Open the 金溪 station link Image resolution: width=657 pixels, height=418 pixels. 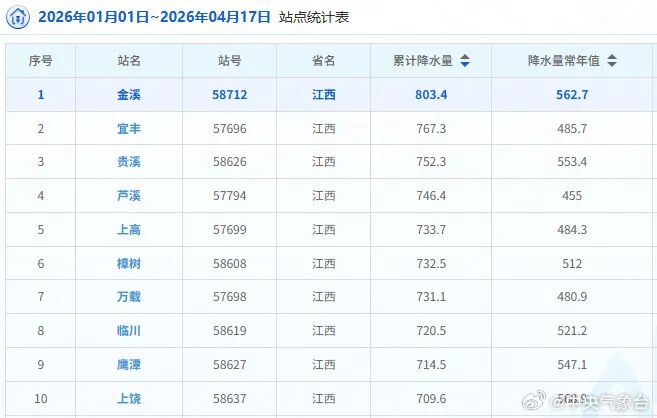[129, 95]
